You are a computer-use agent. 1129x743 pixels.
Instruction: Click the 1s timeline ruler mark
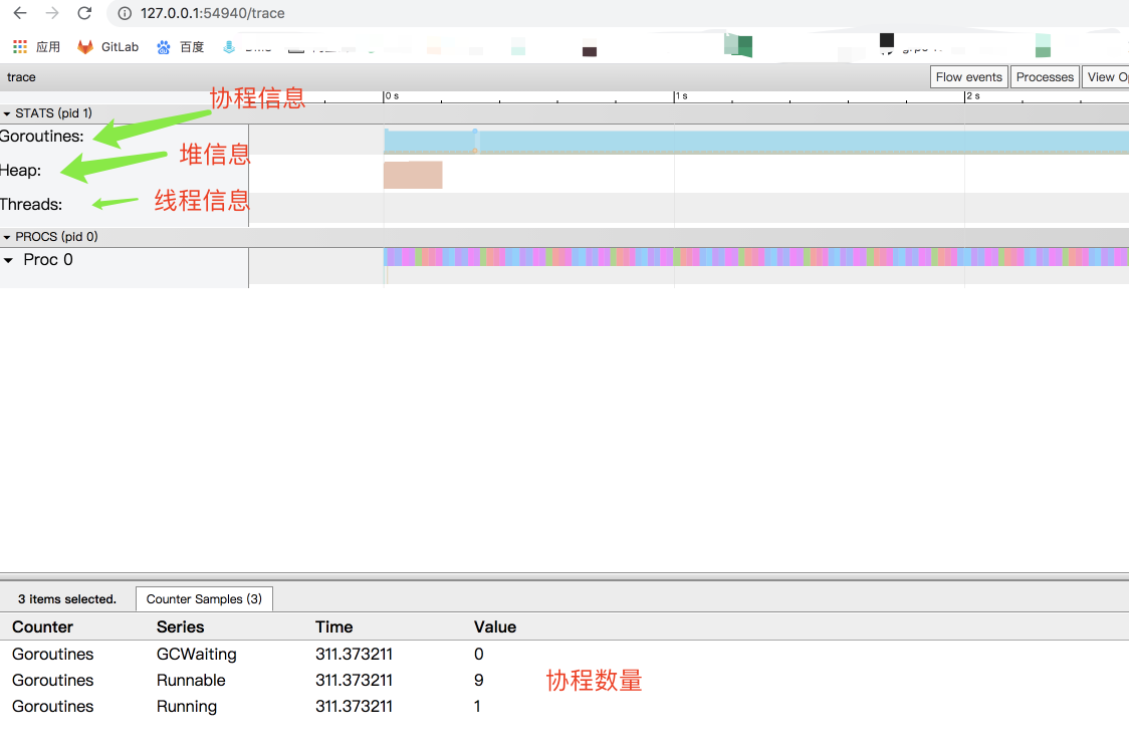[678, 95]
